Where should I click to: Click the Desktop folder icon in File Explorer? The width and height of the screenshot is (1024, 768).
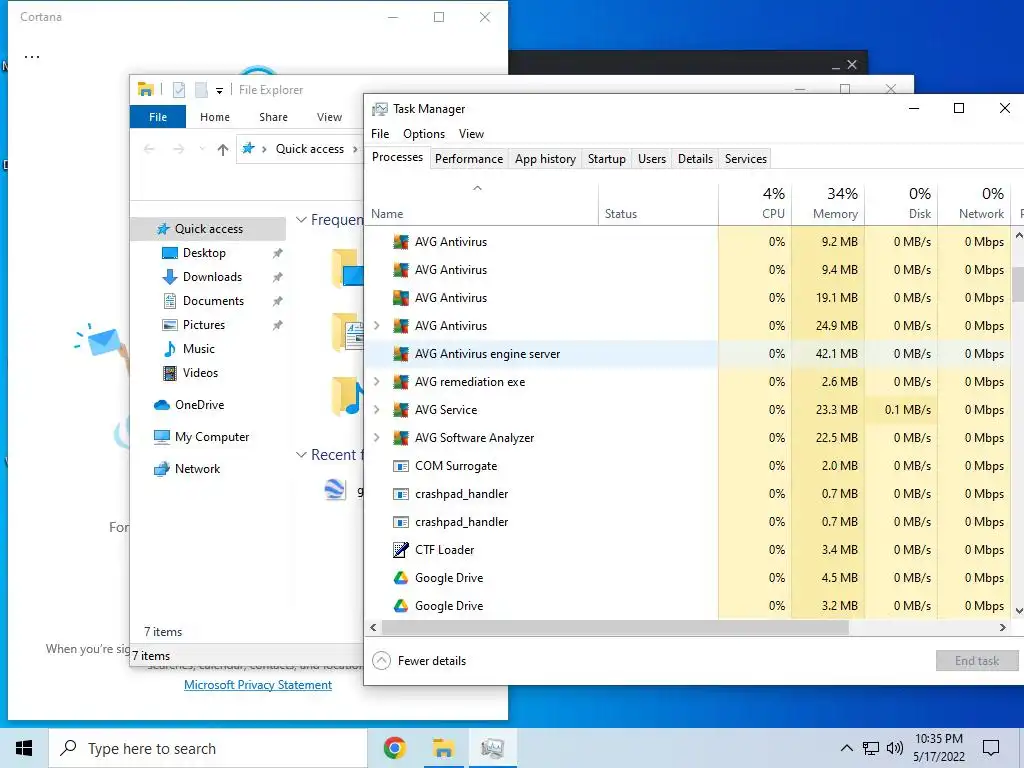pos(169,253)
